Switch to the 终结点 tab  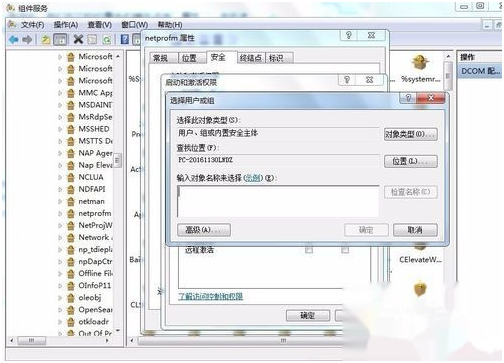[x=251, y=58]
